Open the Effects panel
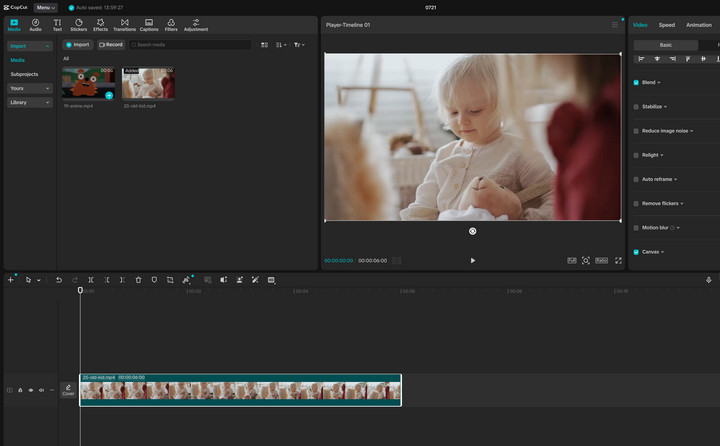 point(100,25)
